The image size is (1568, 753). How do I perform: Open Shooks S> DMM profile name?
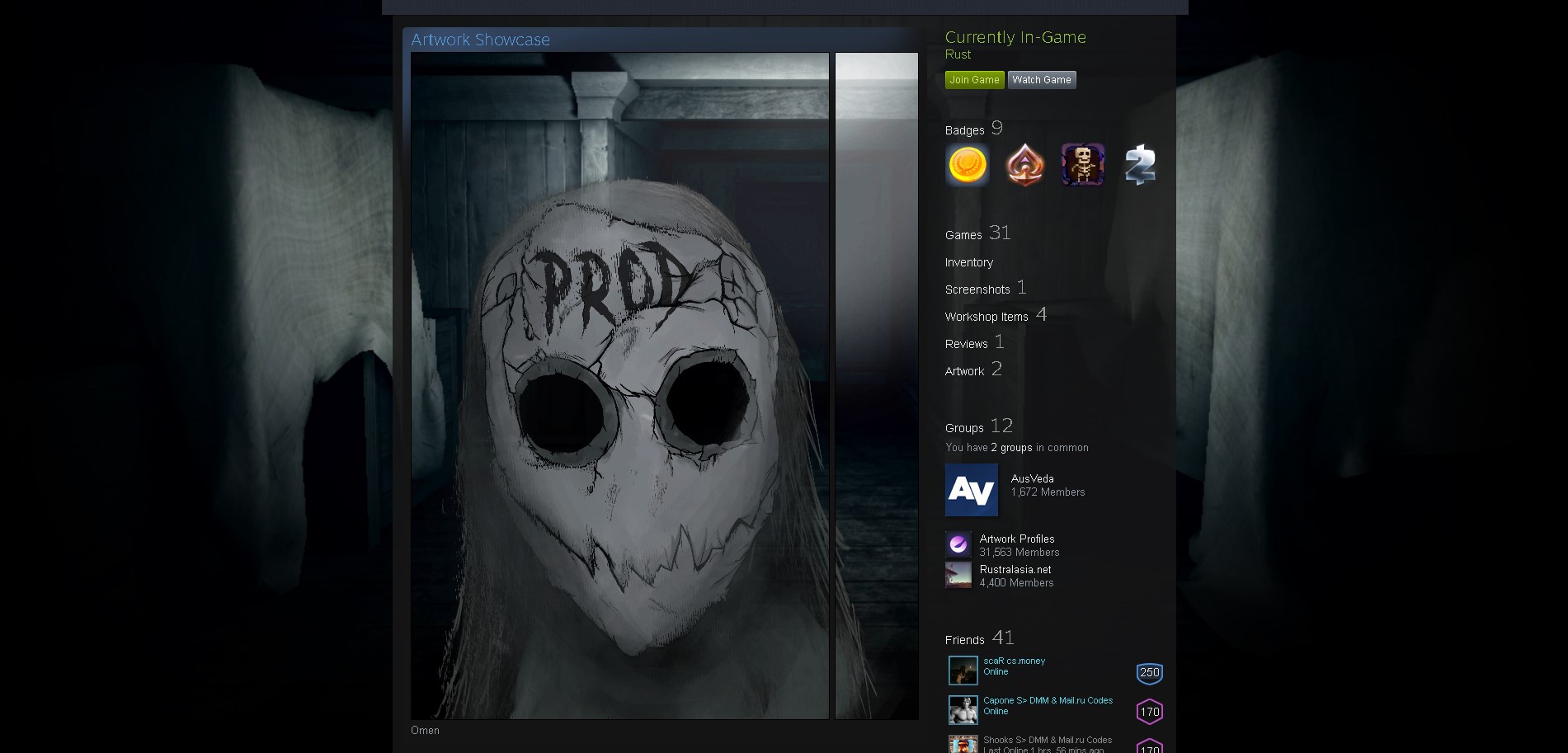(1048, 740)
